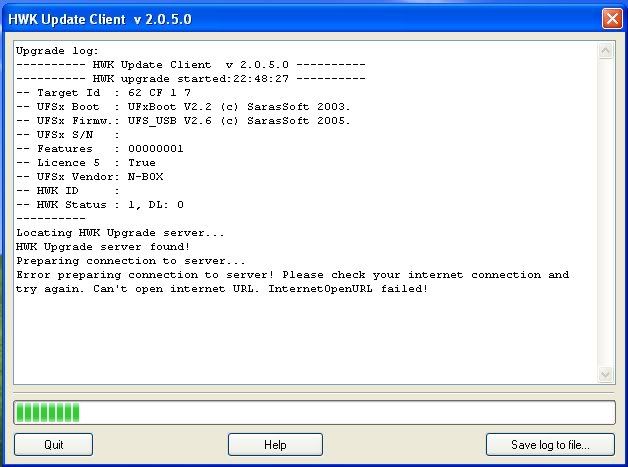Select the 'UFxBoot V2.2 (c) SarasSoft 2003' line
The image size is (628, 467).
183,107
